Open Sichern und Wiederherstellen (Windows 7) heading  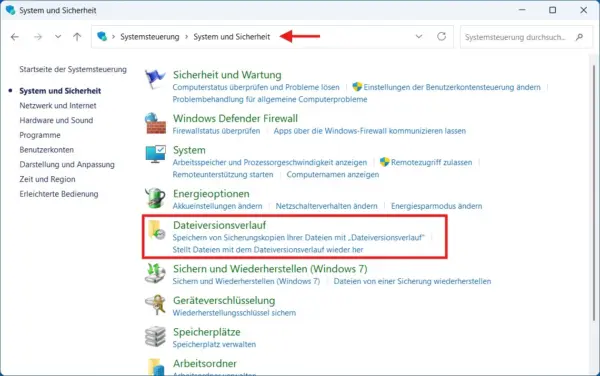[x=270, y=269]
